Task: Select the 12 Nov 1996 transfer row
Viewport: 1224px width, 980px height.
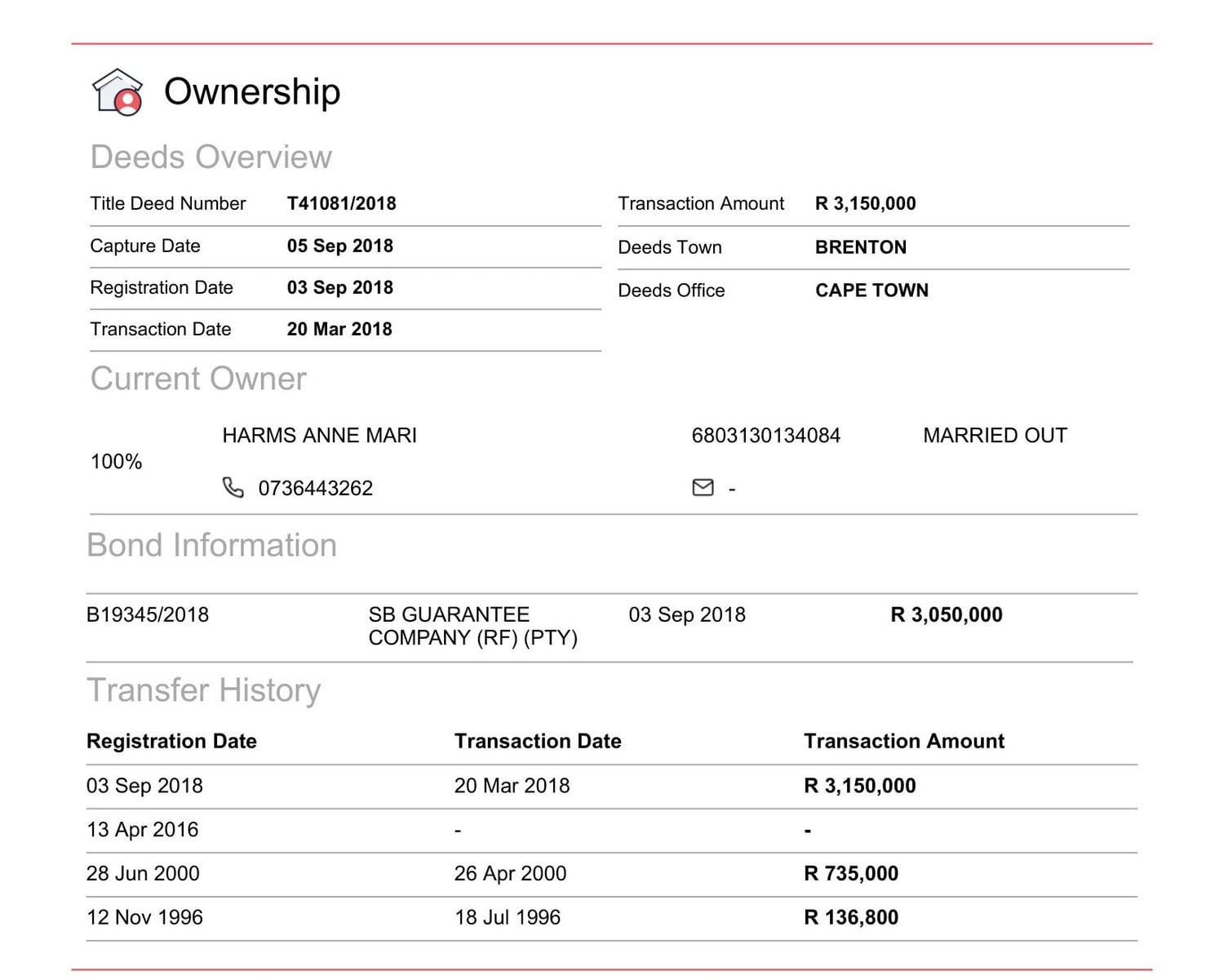Action: (x=612, y=919)
